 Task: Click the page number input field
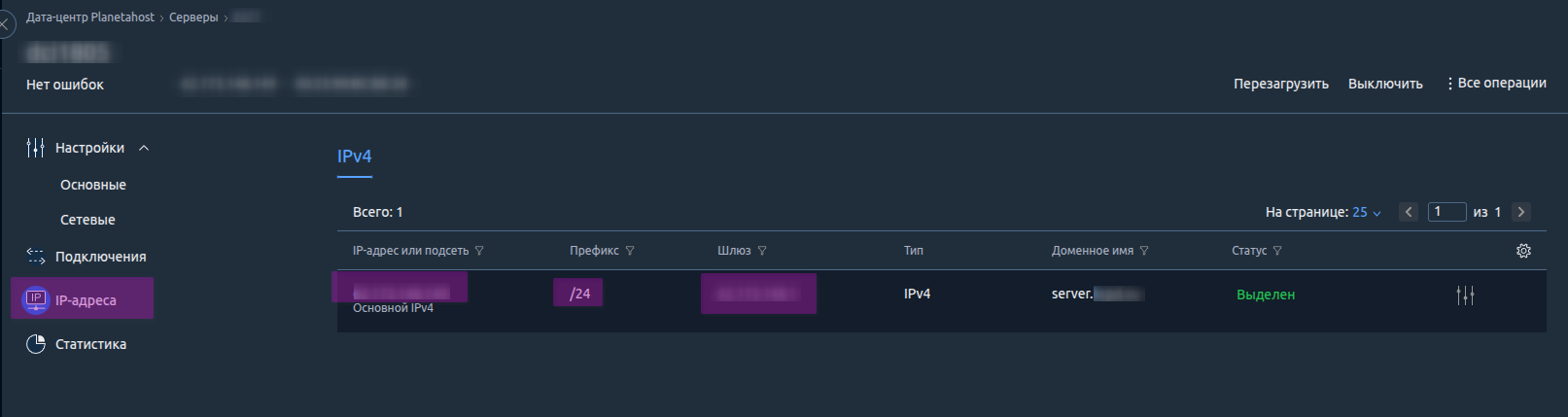click(1446, 212)
